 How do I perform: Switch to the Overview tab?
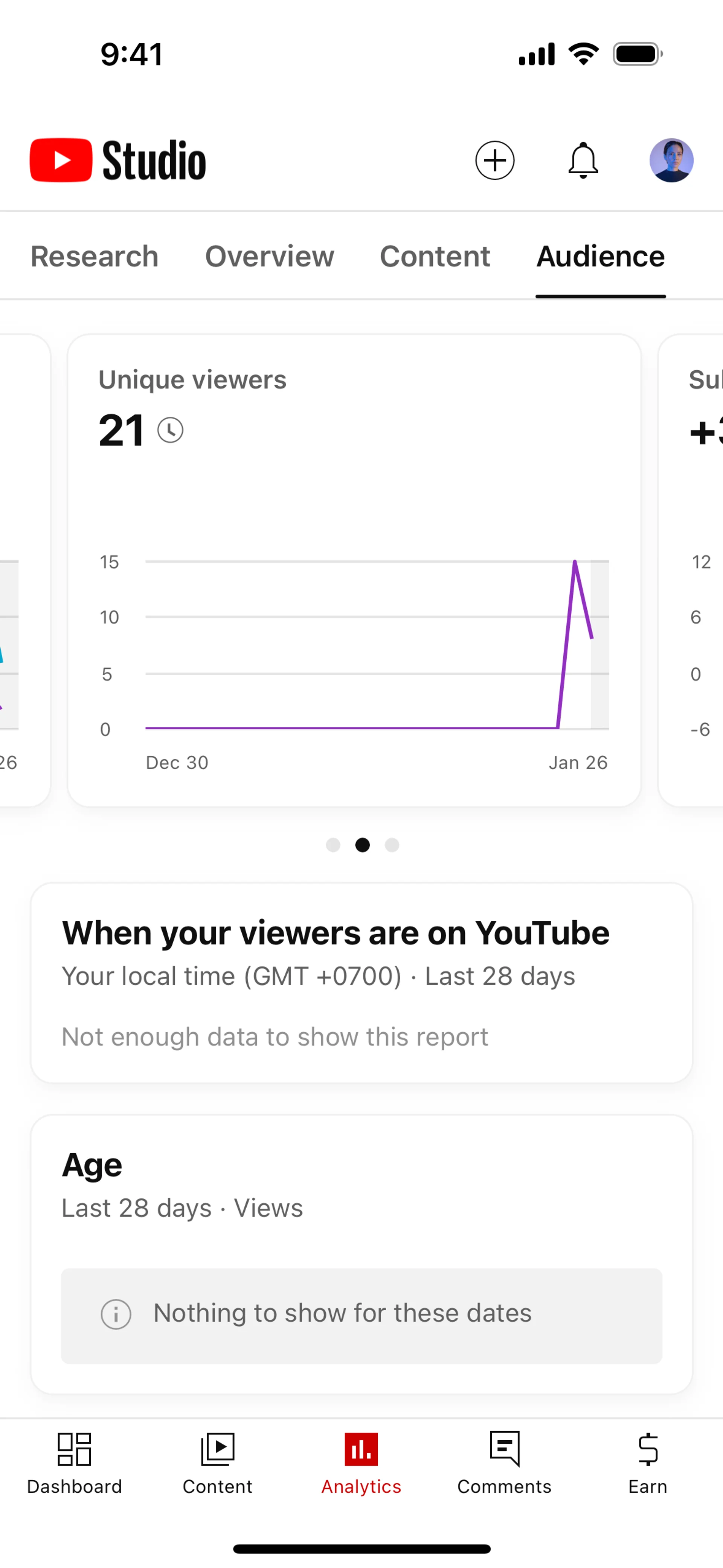tap(270, 256)
